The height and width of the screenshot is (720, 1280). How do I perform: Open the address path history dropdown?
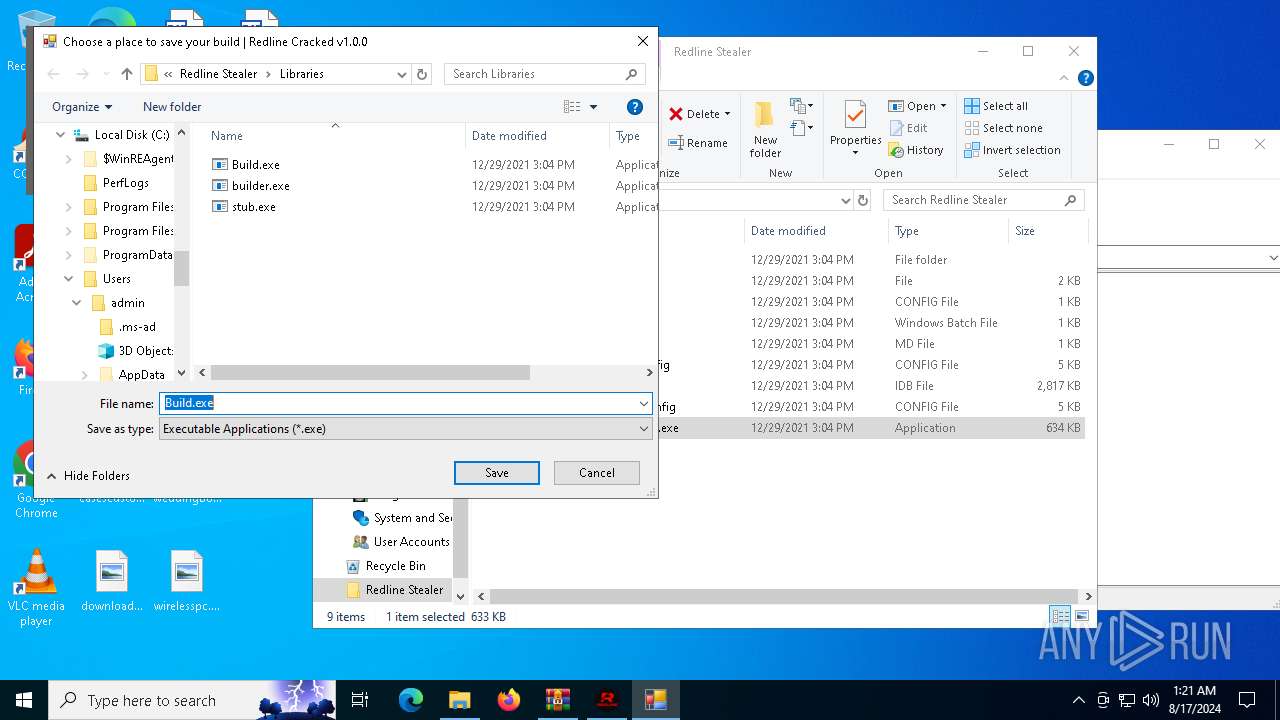402,74
